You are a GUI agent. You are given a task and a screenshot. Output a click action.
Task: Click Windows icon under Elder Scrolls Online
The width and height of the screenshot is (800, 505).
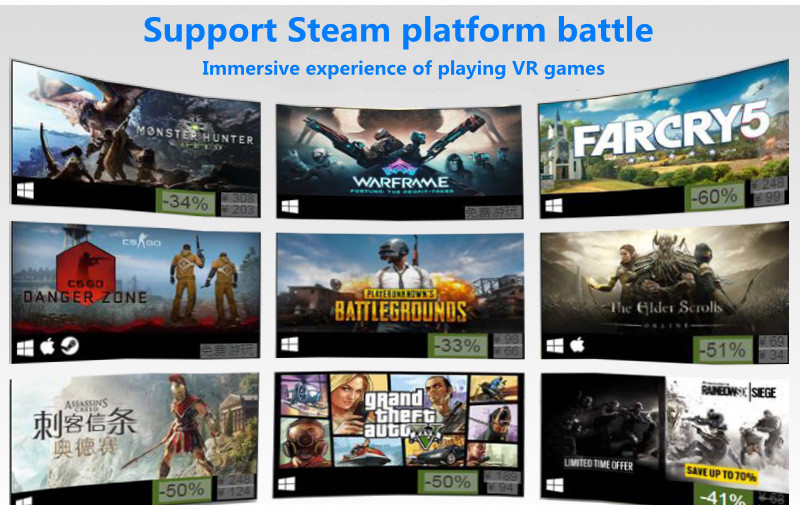click(x=555, y=346)
